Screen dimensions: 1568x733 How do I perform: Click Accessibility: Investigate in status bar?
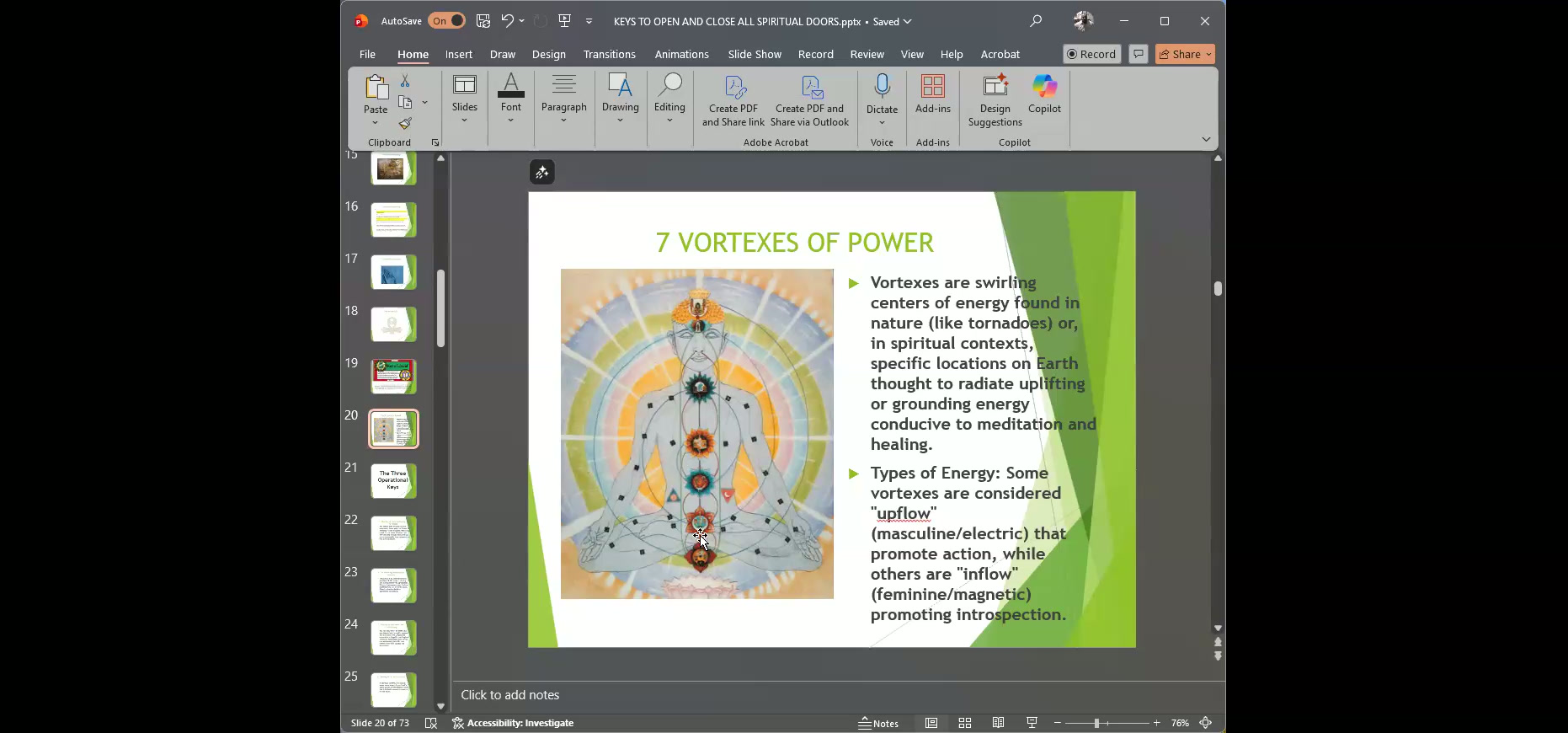point(513,723)
